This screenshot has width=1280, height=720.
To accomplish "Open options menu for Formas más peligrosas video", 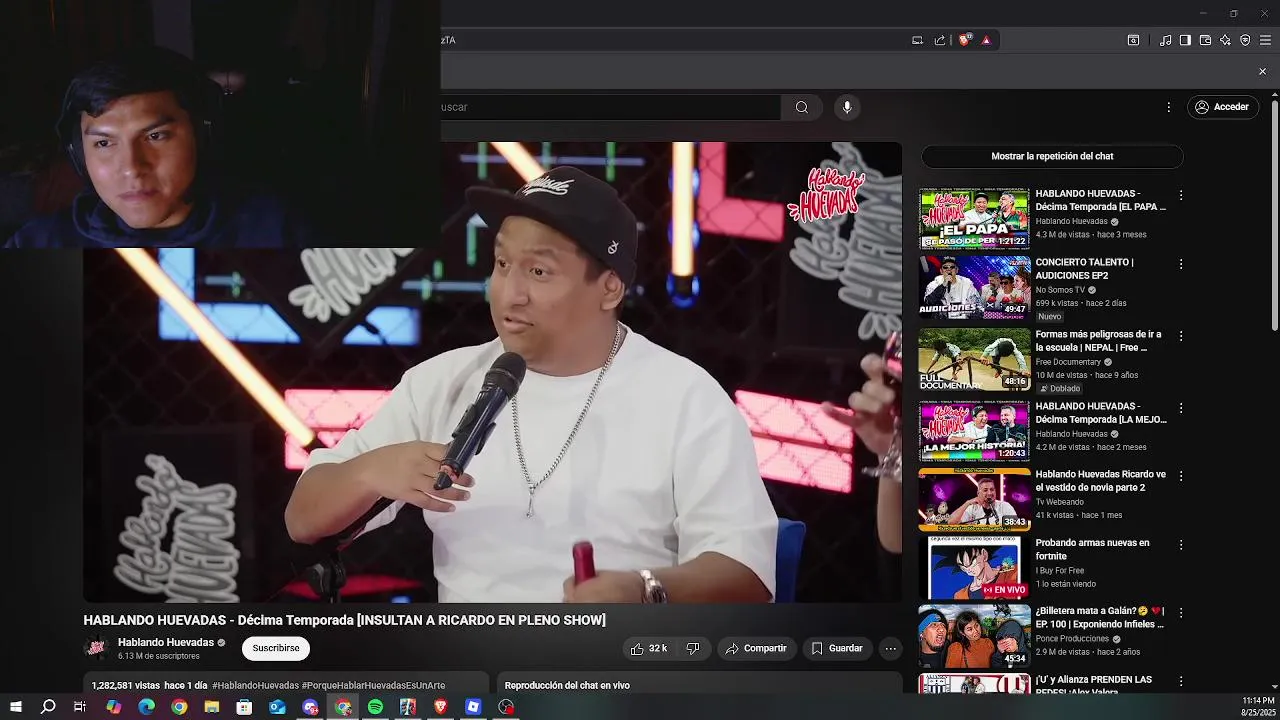I will click(x=1181, y=336).
